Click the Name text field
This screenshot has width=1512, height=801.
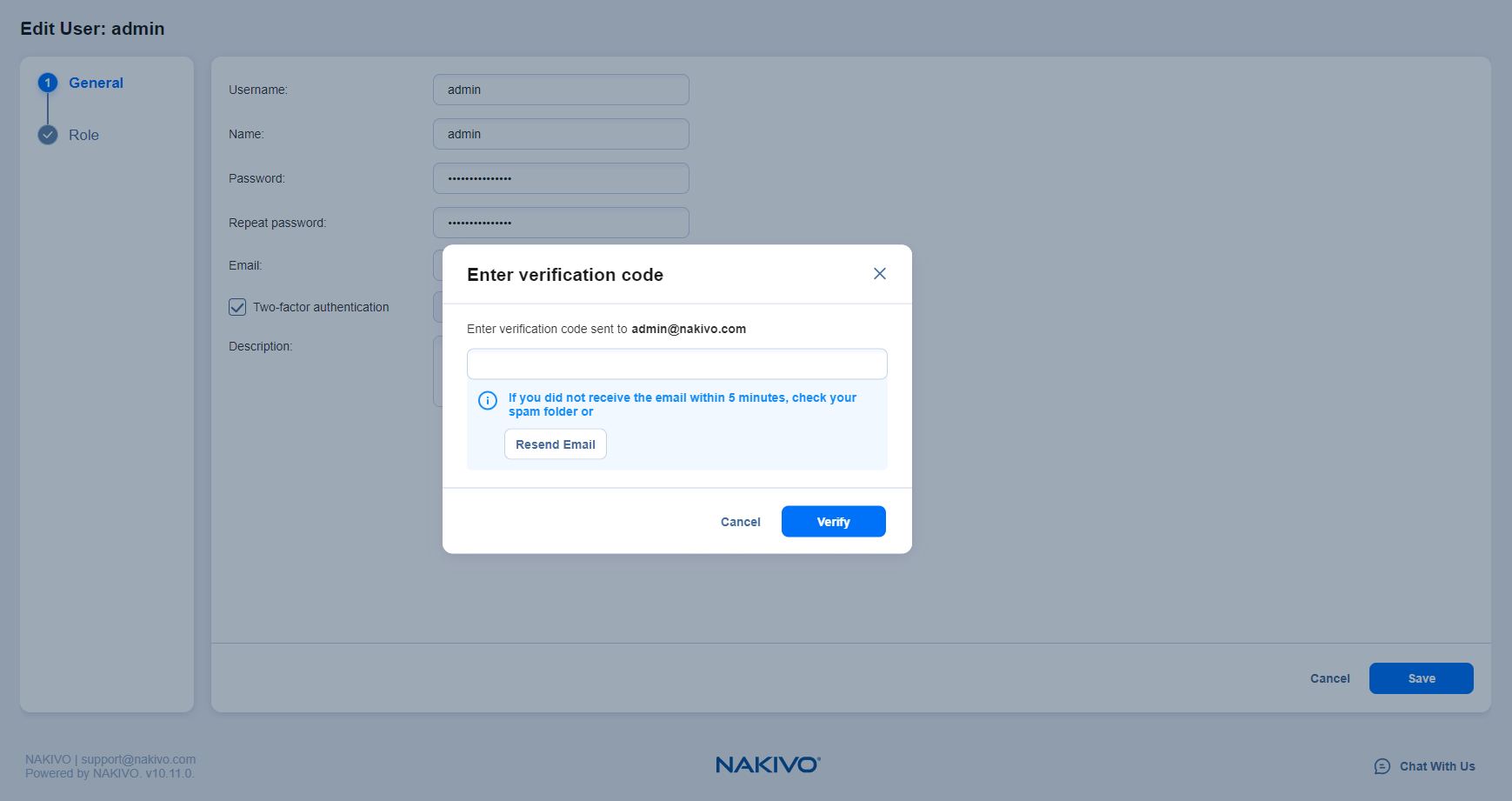[x=561, y=134]
